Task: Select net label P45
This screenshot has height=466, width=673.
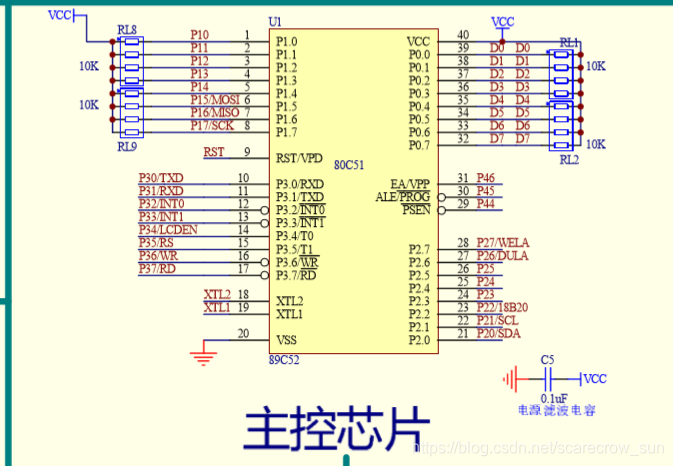Action: [x=485, y=191]
